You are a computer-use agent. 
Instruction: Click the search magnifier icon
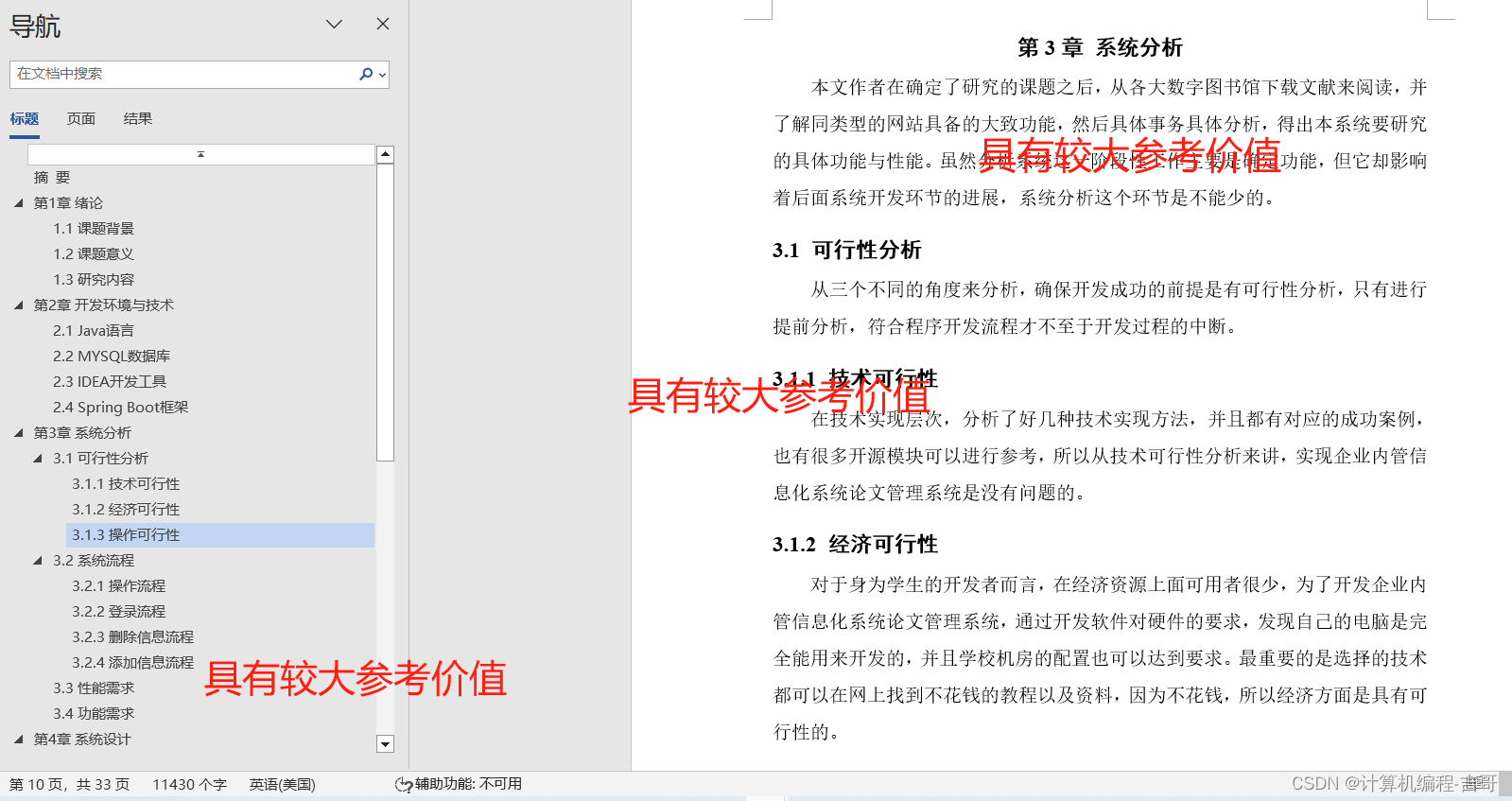click(366, 74)
